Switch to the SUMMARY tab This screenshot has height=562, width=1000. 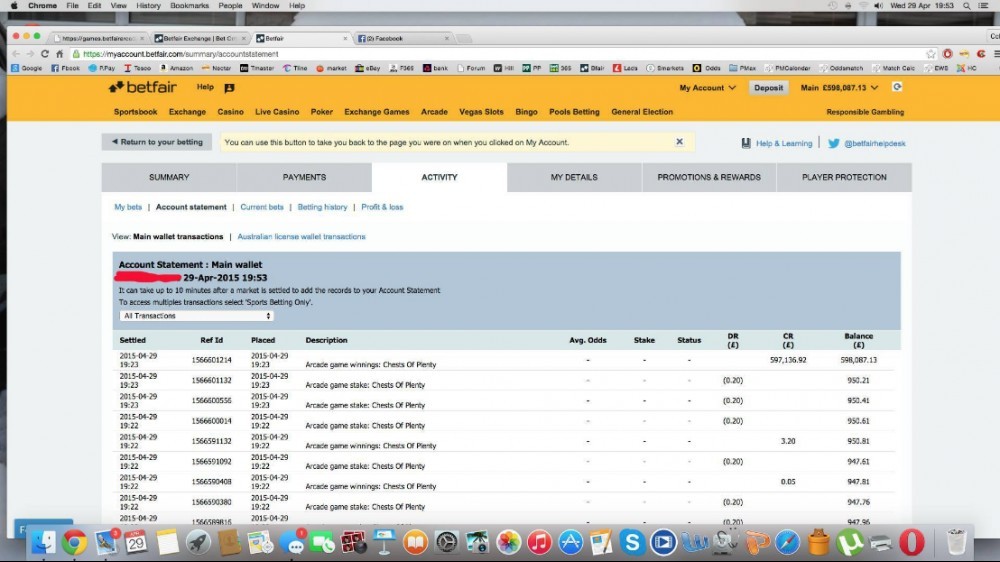coord(169,177)
